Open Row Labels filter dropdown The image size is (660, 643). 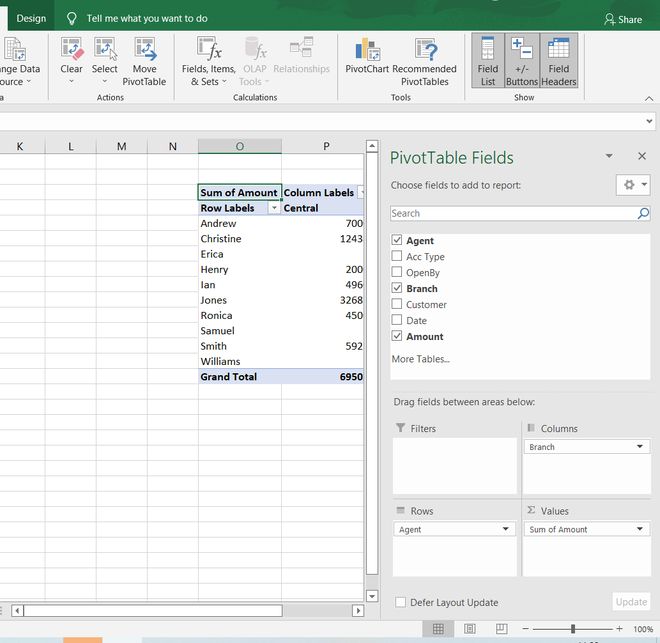pyautogui.click(x=275, y=208)
